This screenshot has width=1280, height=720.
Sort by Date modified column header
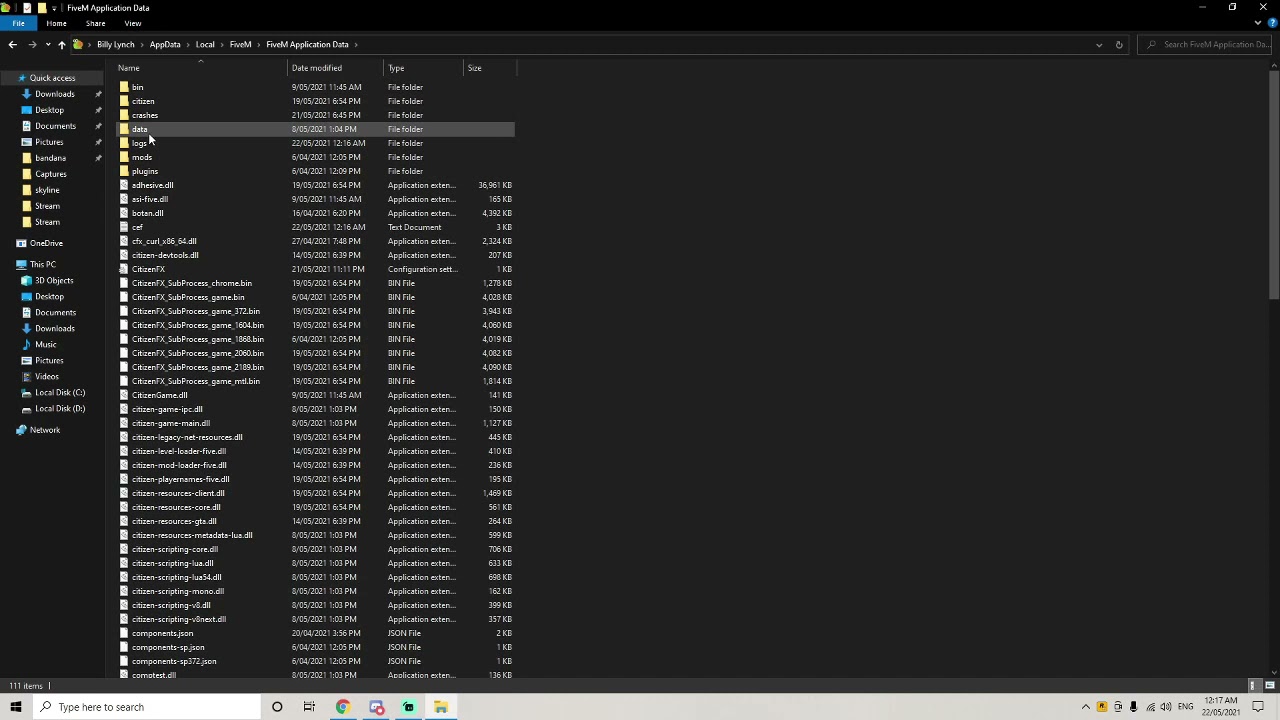(317, 68)
